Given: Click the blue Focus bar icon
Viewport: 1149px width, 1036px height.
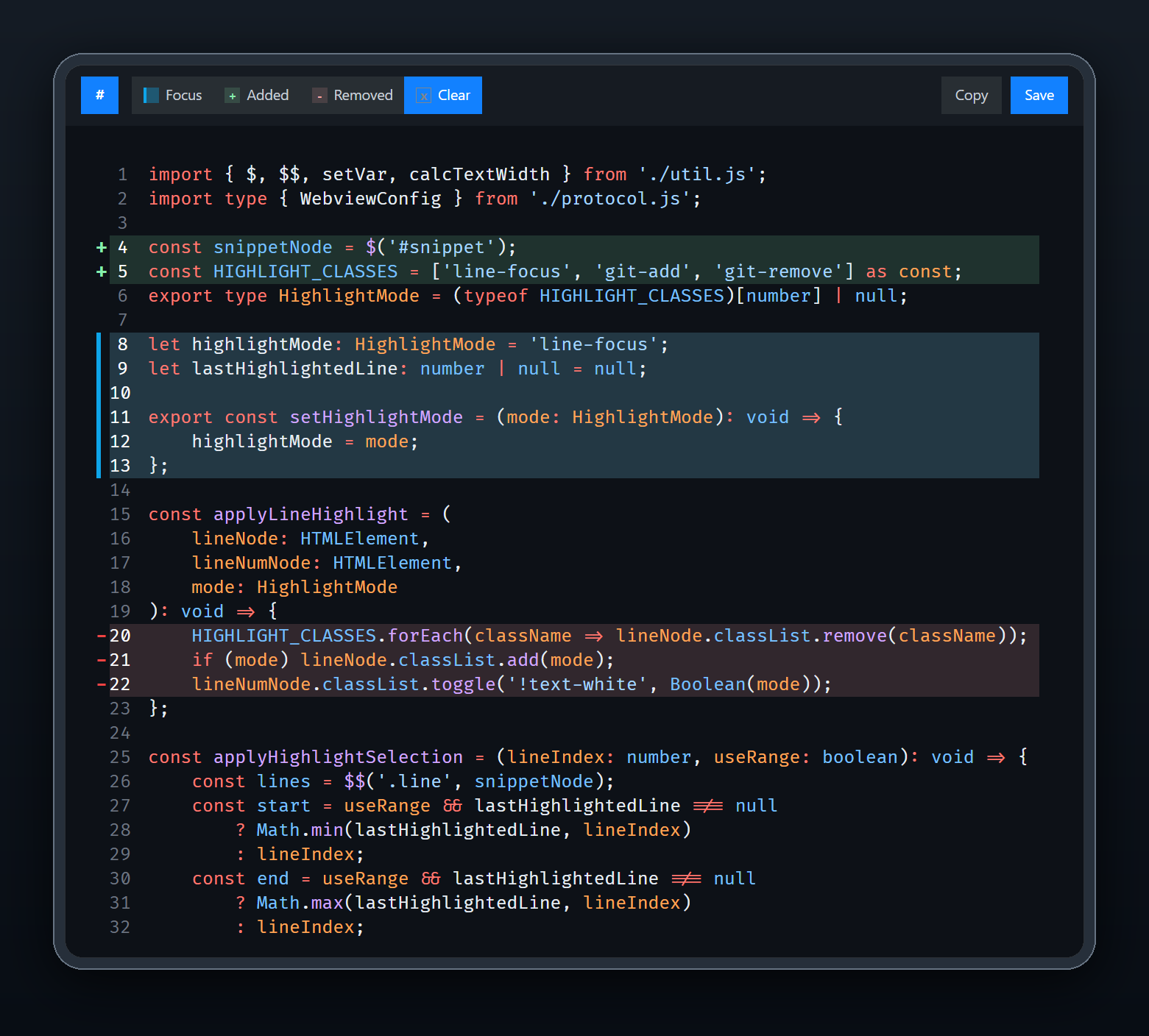Looking at the screenshot, I should (x=151, y=96).
